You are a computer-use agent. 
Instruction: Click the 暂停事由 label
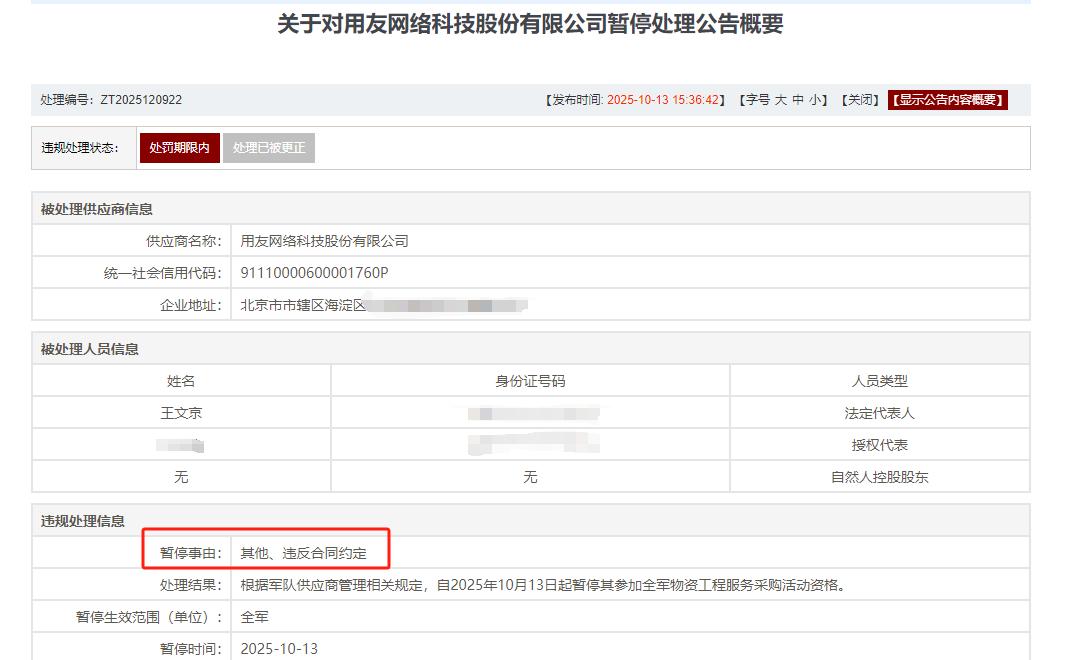point(191,553)
